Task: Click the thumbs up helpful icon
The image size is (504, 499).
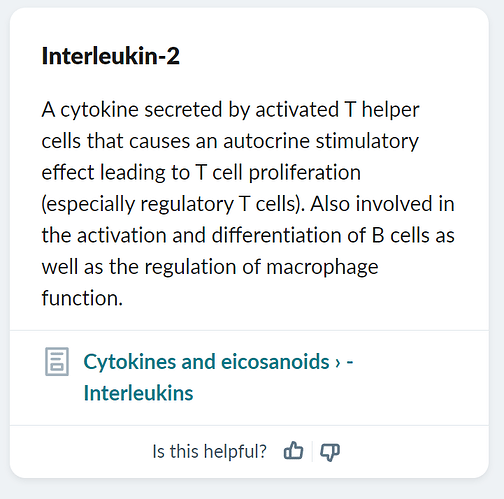Action: point(293,451)
